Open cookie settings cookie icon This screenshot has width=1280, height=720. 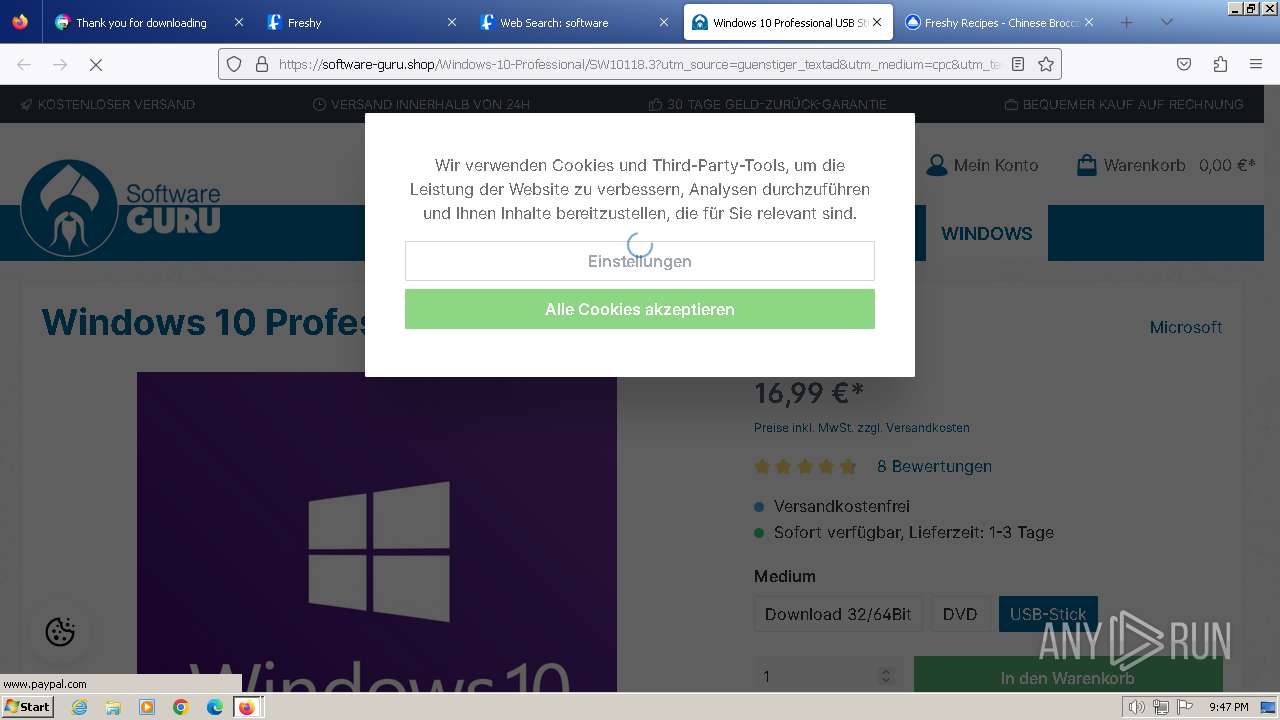[x=60, y=632]
